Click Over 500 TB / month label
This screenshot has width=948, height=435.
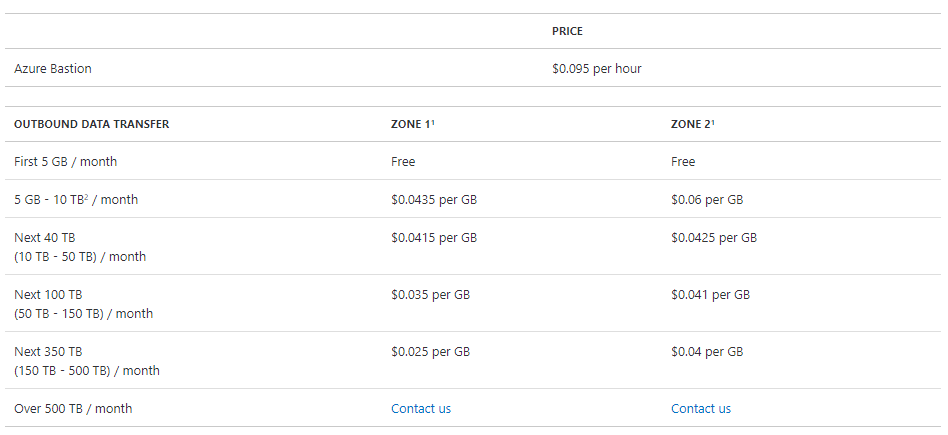tap(73, 408)
